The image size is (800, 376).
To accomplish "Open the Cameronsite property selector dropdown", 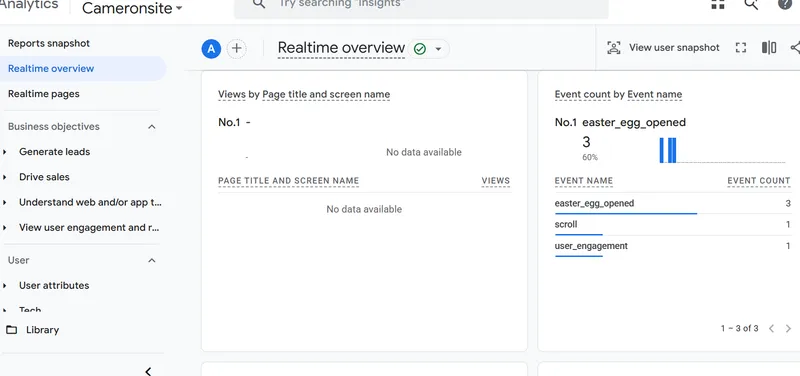I will pyautogui.click(x=132, y=8).
